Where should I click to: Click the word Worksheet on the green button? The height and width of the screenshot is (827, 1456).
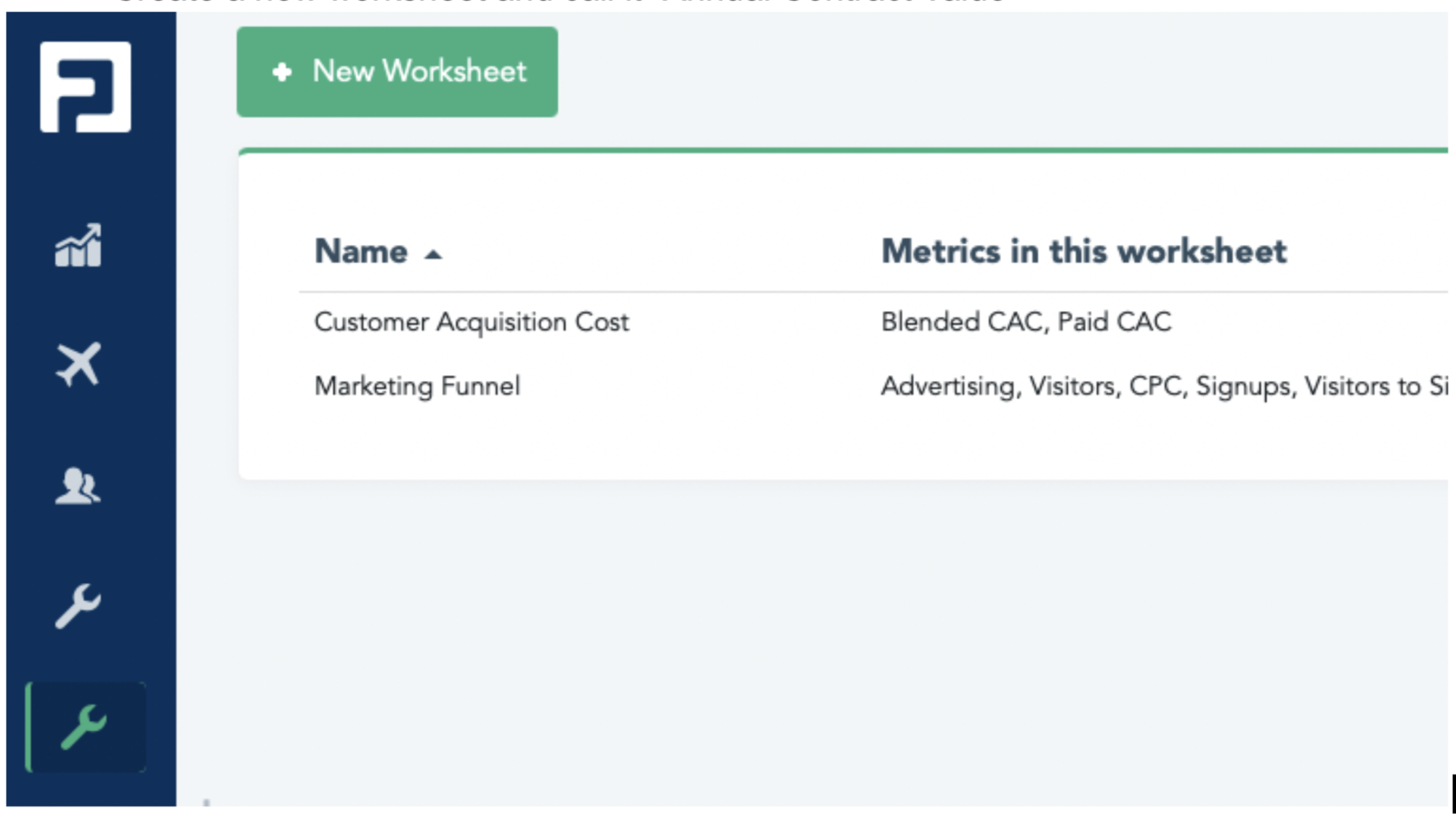[x=454, y=72]
